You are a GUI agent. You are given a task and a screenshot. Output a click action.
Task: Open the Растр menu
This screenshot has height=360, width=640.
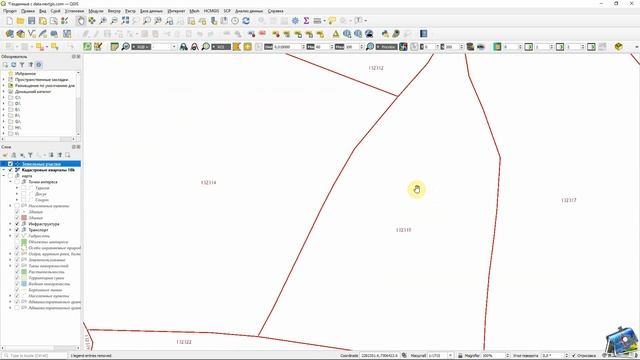click(x=130, y=11)
